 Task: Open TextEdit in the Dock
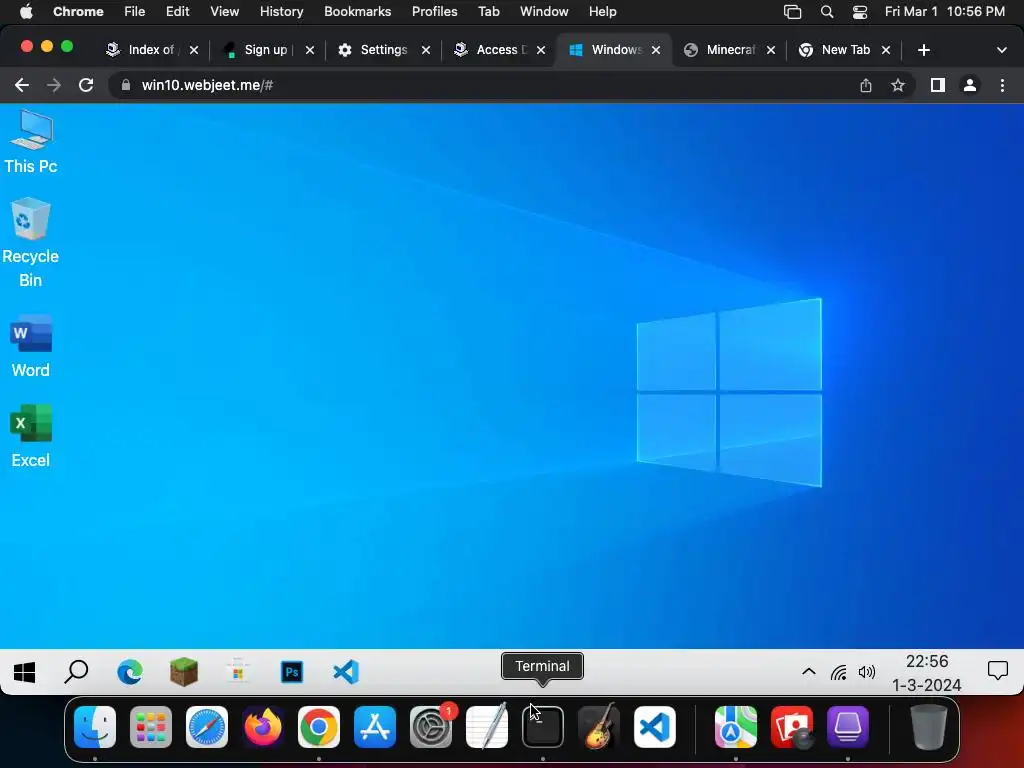tap(487, 727)
